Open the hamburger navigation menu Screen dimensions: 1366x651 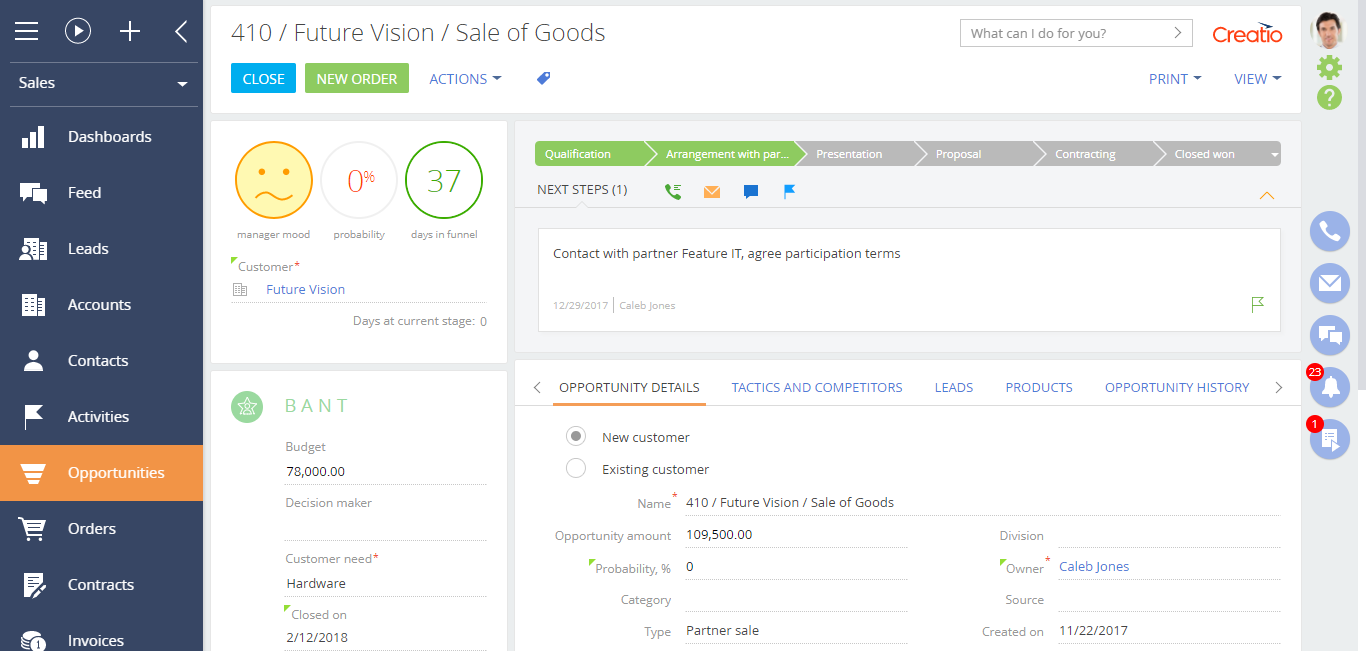click(26, 31)
